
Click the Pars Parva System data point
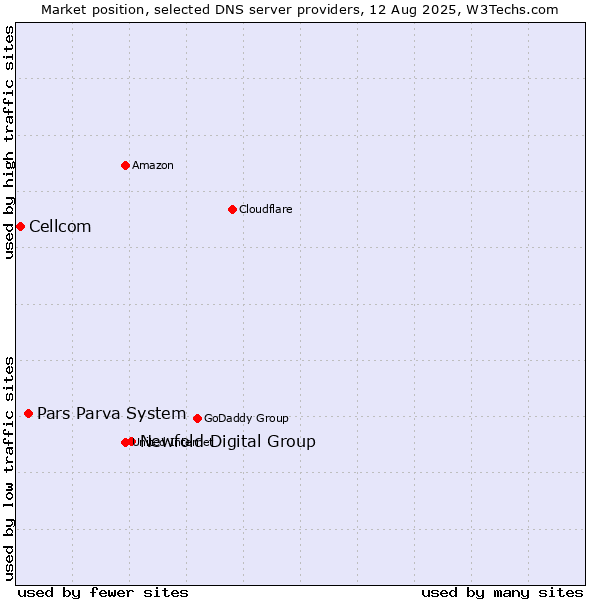28,413
